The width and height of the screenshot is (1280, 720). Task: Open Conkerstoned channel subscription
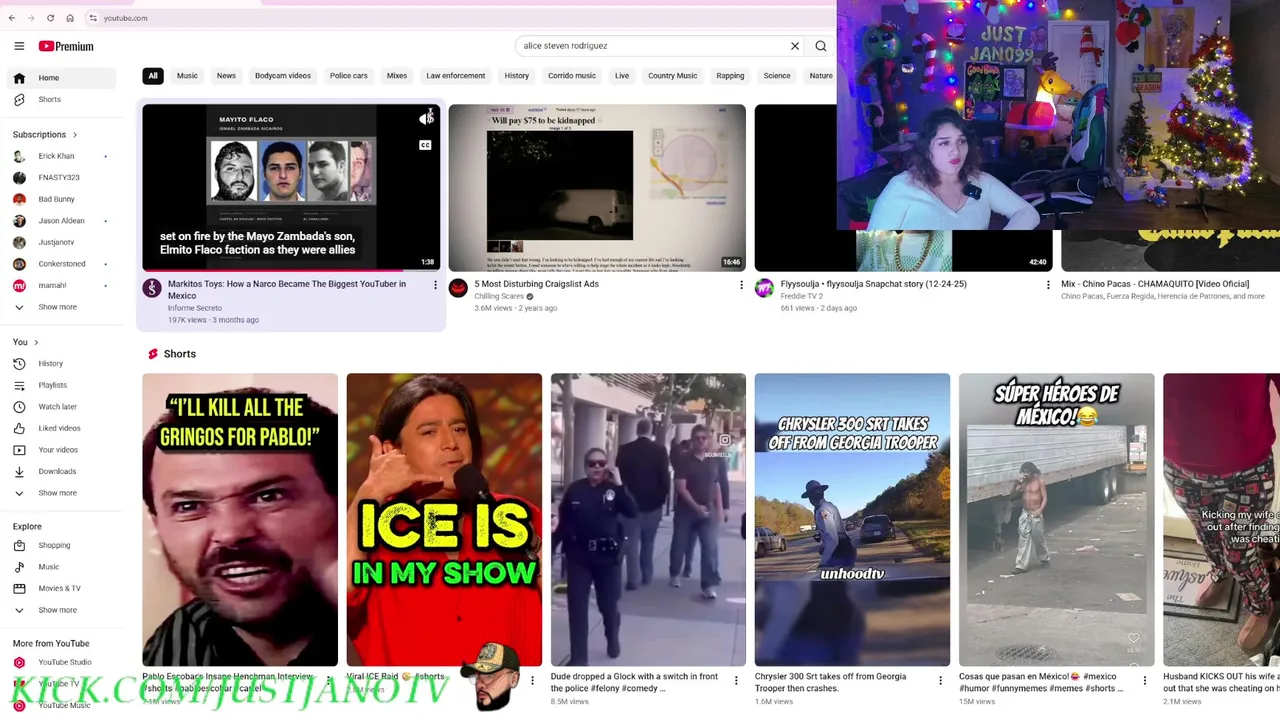pos(63,264)
